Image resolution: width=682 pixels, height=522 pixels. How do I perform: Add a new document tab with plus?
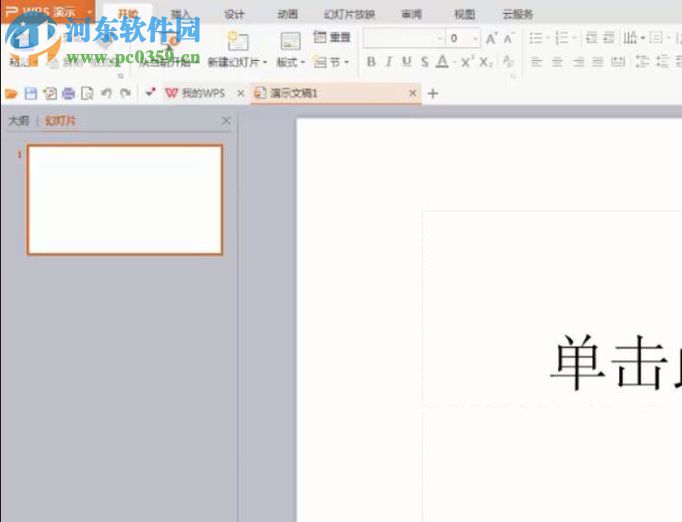[433, 93]
